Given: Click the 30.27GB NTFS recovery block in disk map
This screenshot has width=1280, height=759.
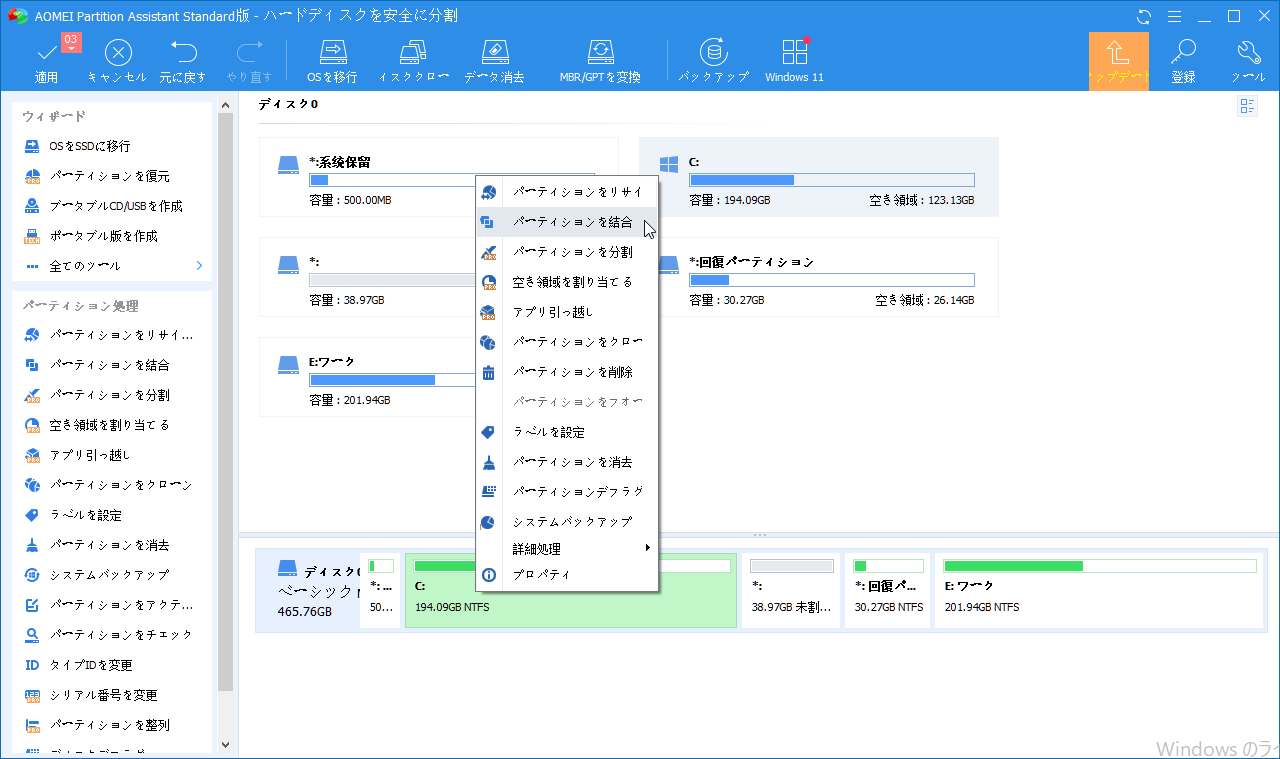Looking at the screenshot, I should (888, 591).
